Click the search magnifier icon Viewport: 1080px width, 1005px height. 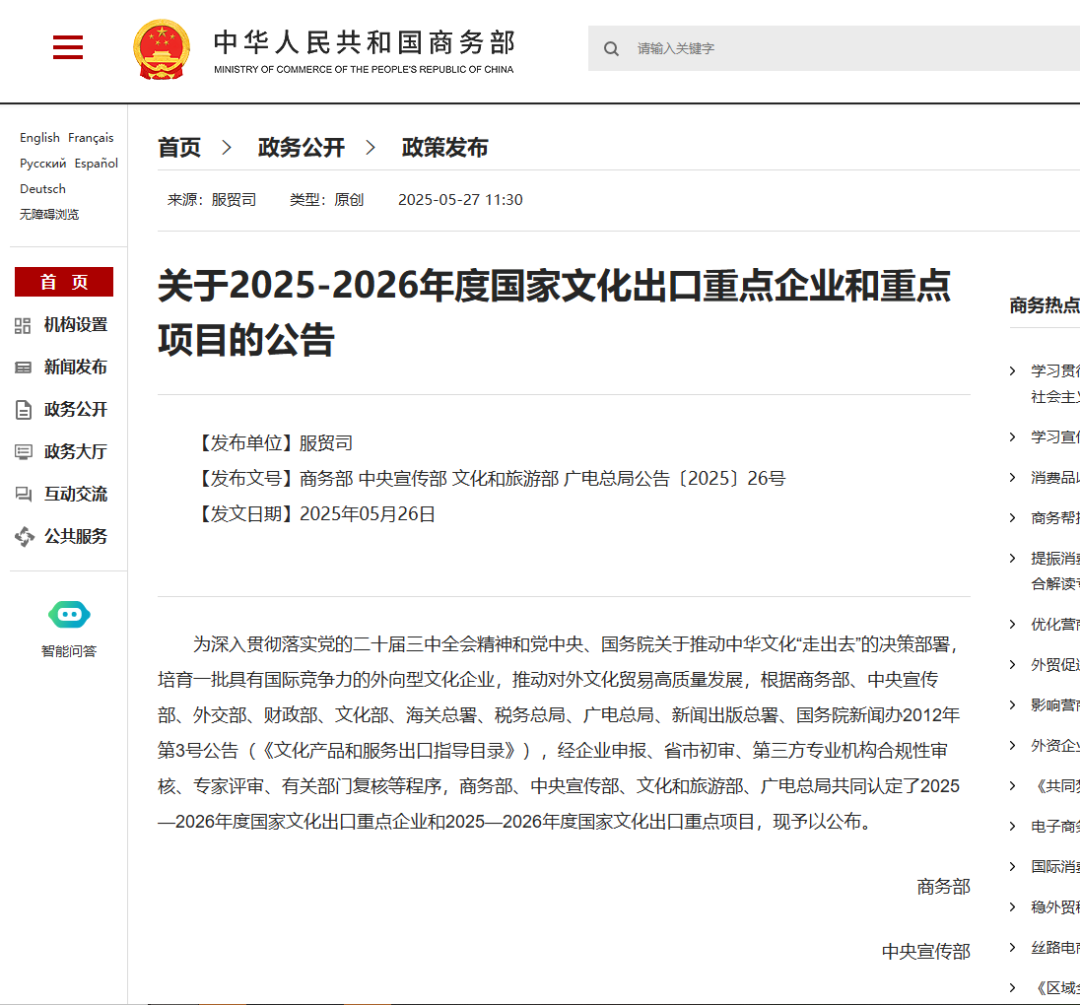611,48
